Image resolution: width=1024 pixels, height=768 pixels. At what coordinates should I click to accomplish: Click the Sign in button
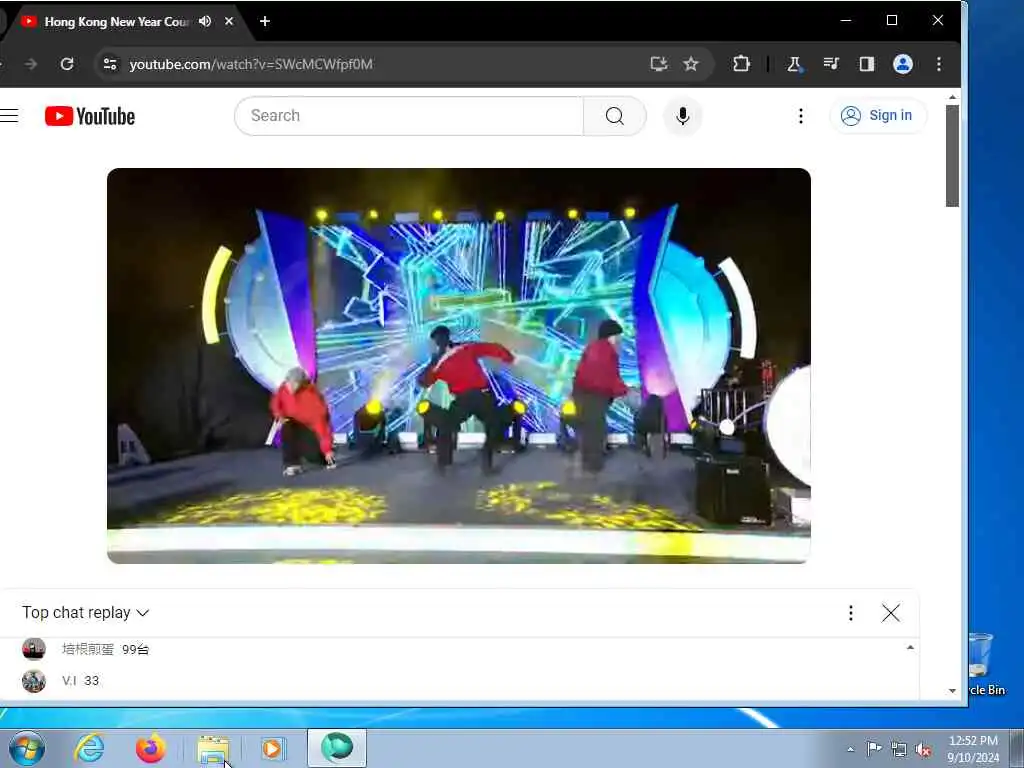[878, 116]
